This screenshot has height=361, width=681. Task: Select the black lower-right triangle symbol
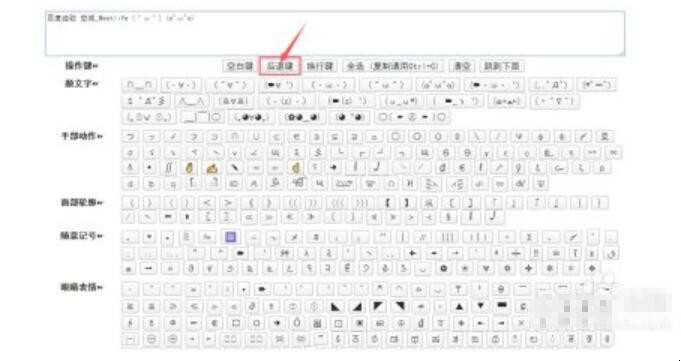(357, 307)
